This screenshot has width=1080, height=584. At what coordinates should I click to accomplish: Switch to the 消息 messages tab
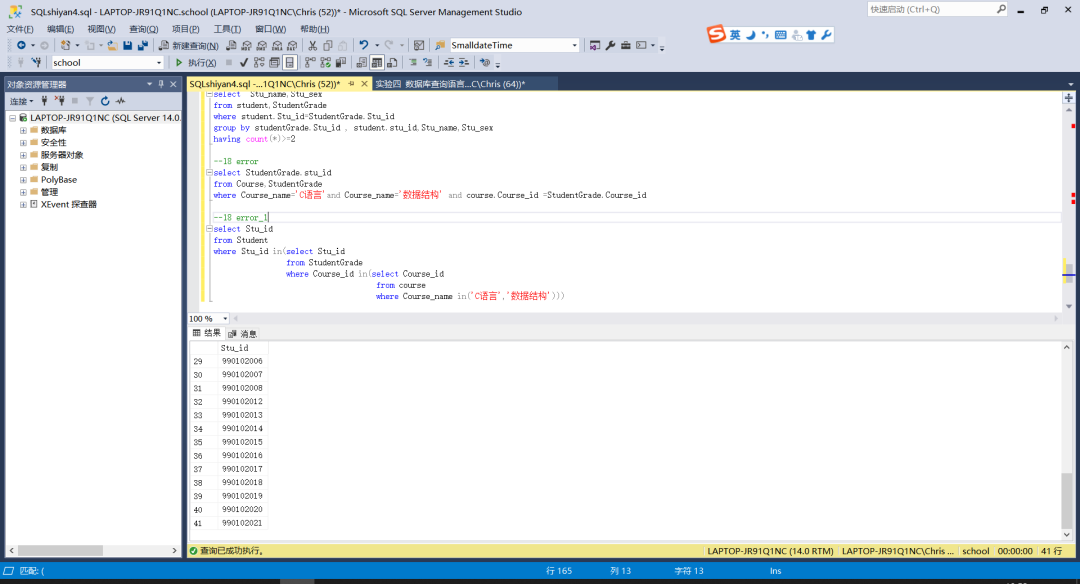pyautogui.click(x=242, y=333)
